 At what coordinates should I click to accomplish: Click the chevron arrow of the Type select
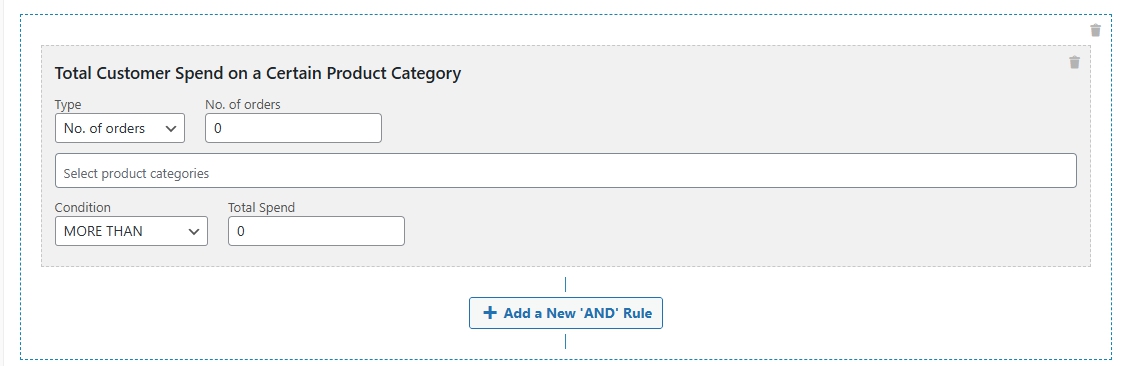coord(170,129)
